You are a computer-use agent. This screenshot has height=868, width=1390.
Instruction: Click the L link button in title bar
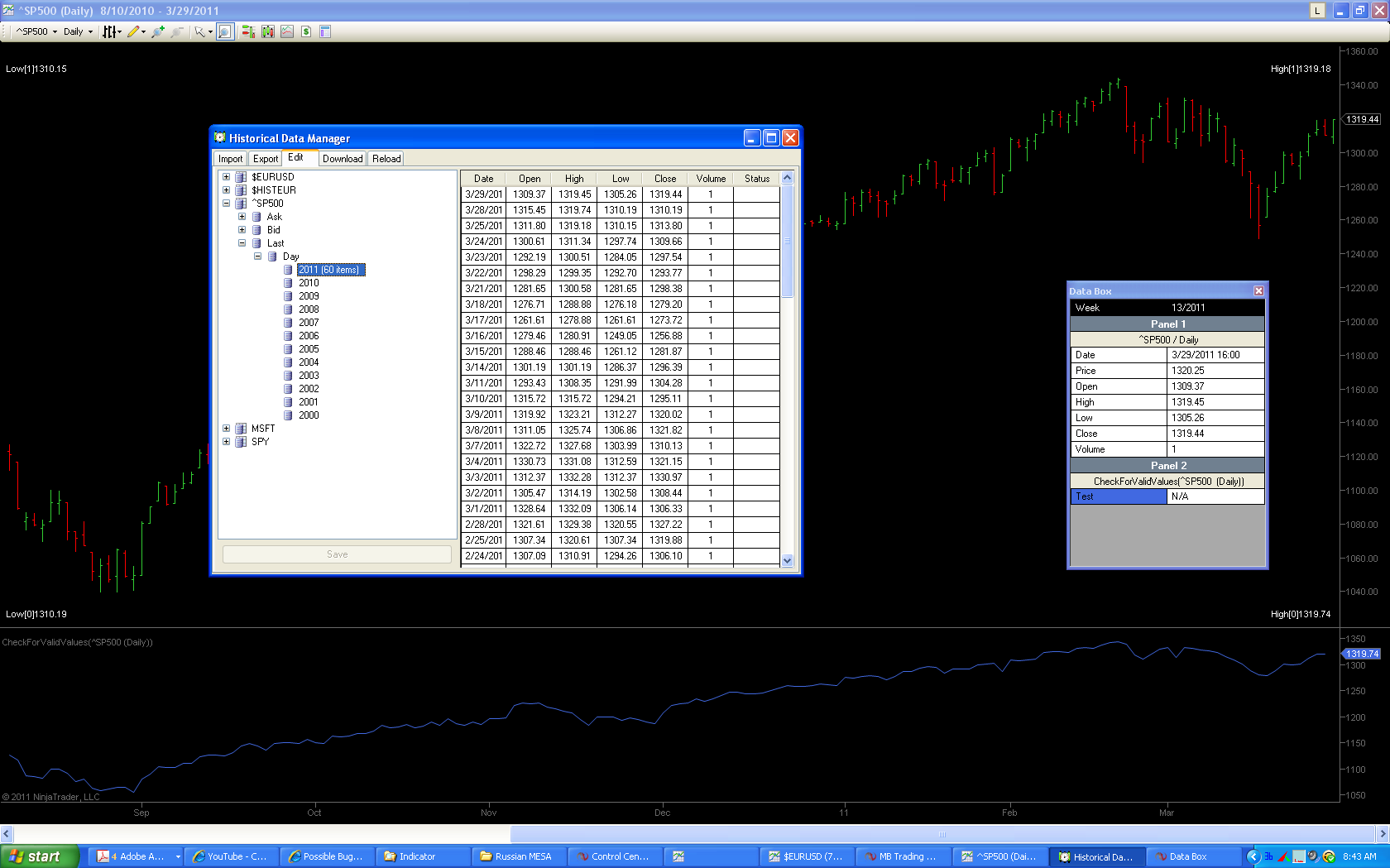[x=1317, y=11]
